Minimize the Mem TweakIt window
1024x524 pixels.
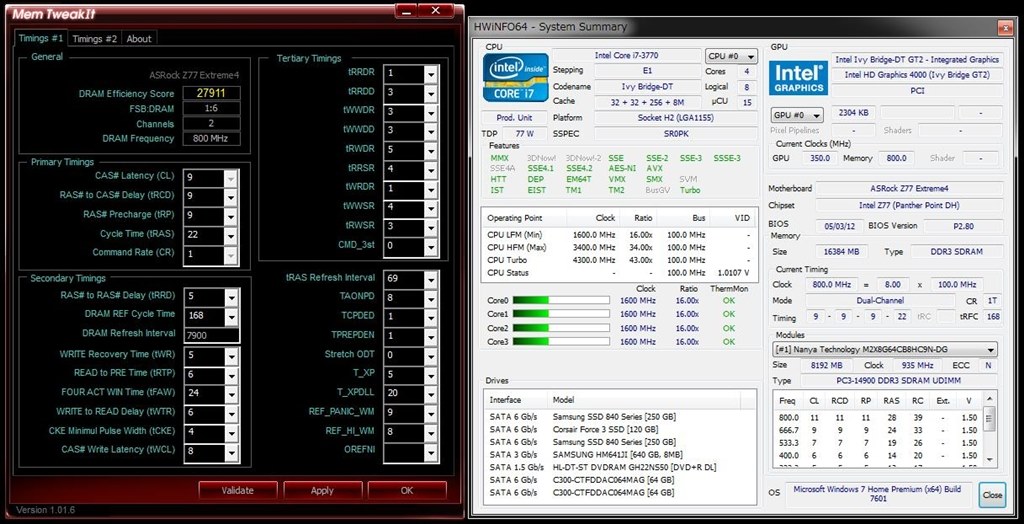coord(407,11)
